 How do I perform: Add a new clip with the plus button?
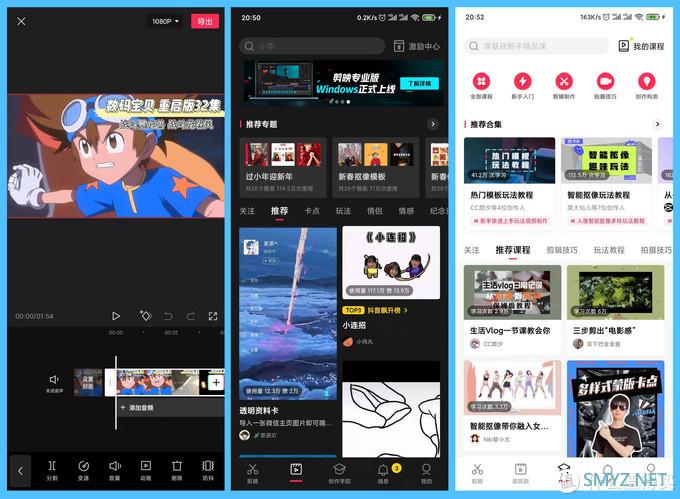pyautogui.click(x=216, y=382)
